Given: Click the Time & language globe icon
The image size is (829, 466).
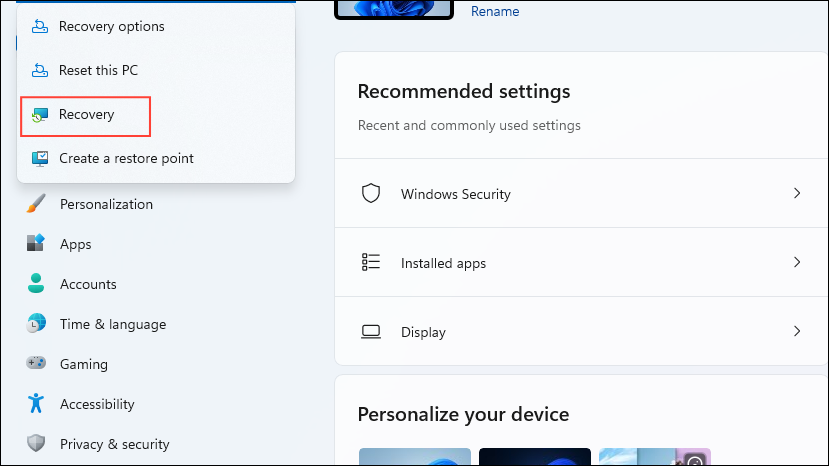Looking at the screenshot, I should click(36, 323).
